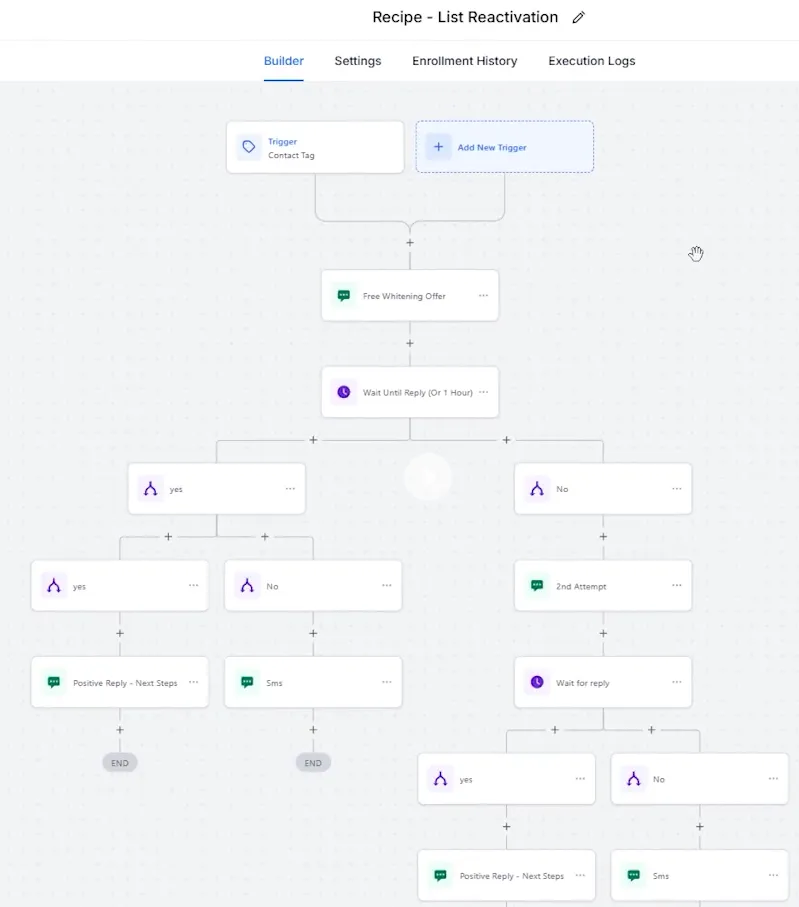The height and width of the screenshot is (907, 799).
Task: Click the SMS icon on Free Whitening Offer
Action: [x=344, y=296]
